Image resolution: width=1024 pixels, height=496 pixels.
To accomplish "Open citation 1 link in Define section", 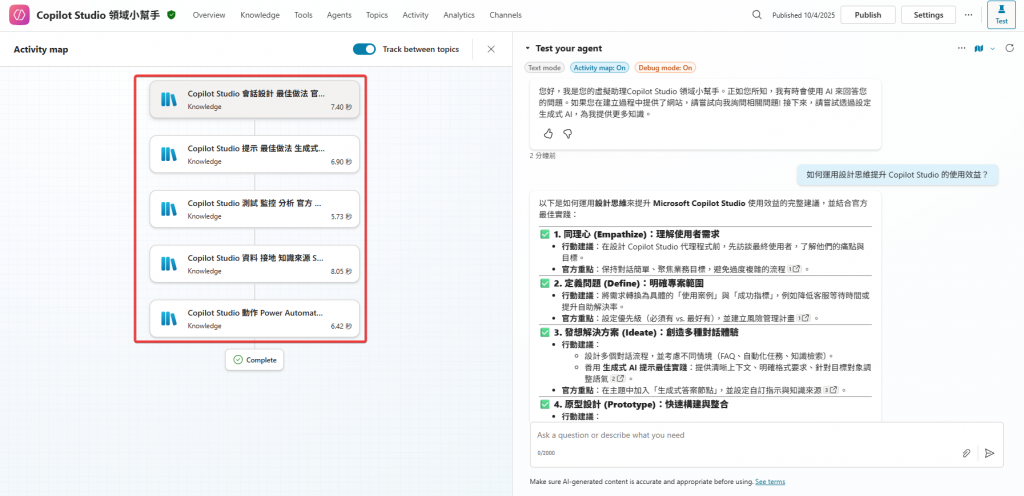I will (x=803, y=318).
